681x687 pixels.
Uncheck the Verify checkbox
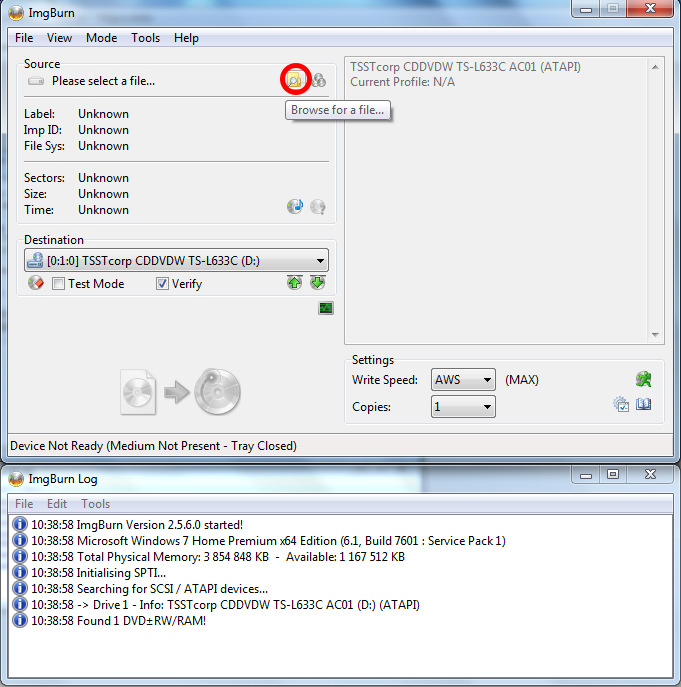(162, 284)
